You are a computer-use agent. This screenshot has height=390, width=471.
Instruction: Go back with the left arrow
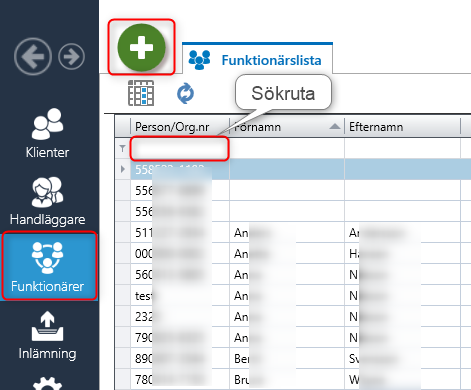point(33,56)
